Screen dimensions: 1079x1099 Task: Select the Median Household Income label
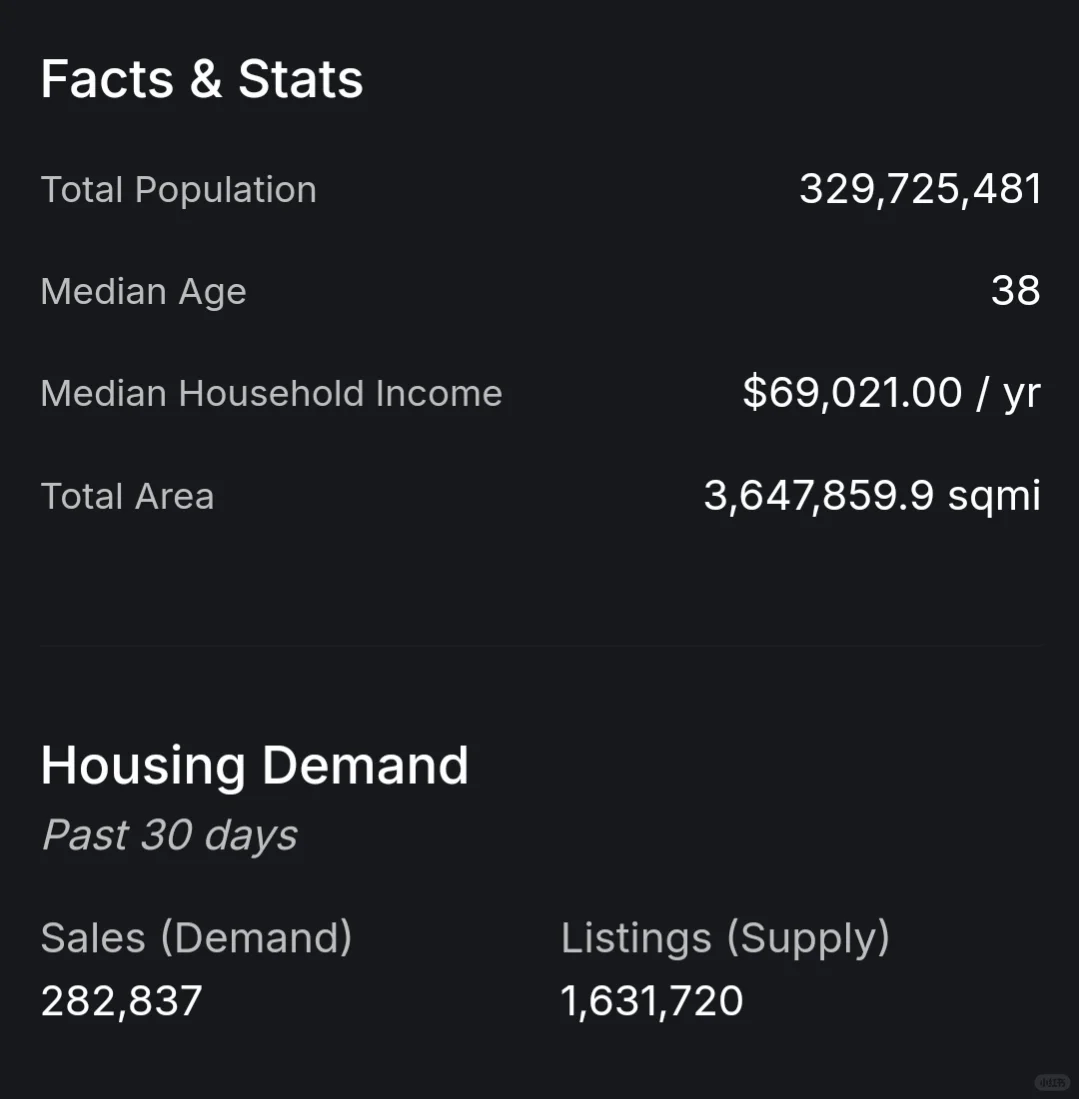tap(271, 394)
